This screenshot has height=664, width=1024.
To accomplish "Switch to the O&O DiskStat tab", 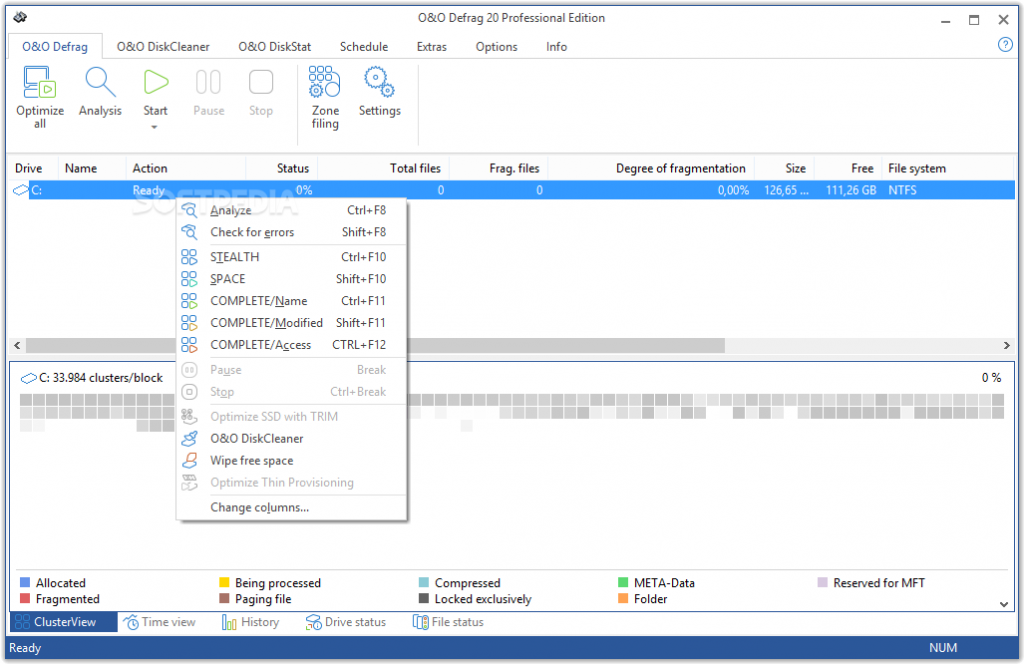I will point(275,46).
